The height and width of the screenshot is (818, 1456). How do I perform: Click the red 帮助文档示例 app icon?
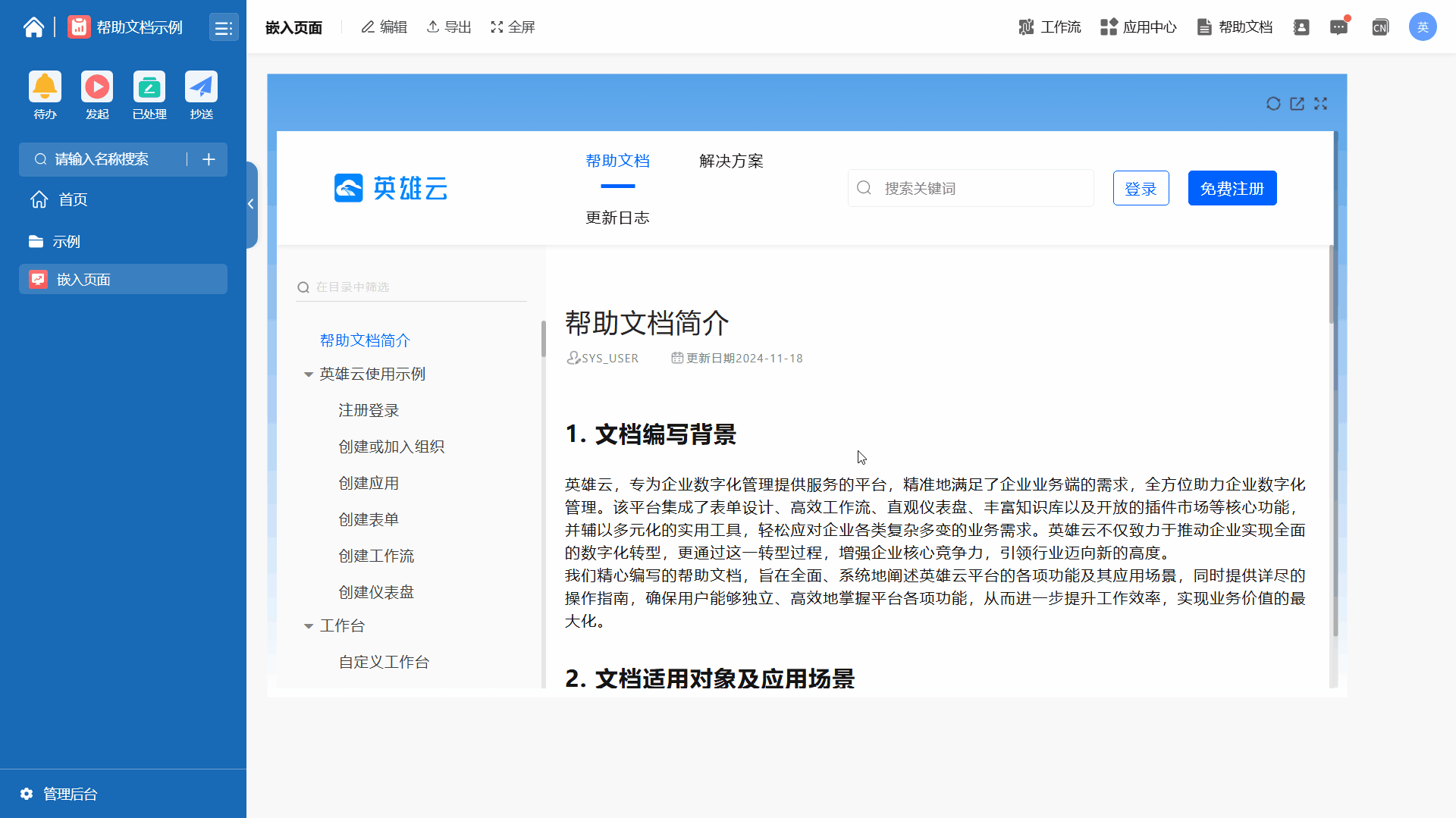pyautogui.click(x=79, y=27)
